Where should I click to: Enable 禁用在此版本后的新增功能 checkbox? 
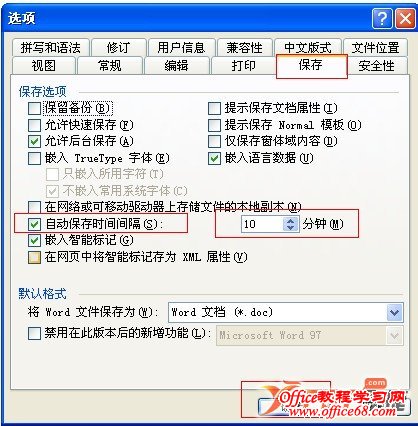(x=34, y=333)
